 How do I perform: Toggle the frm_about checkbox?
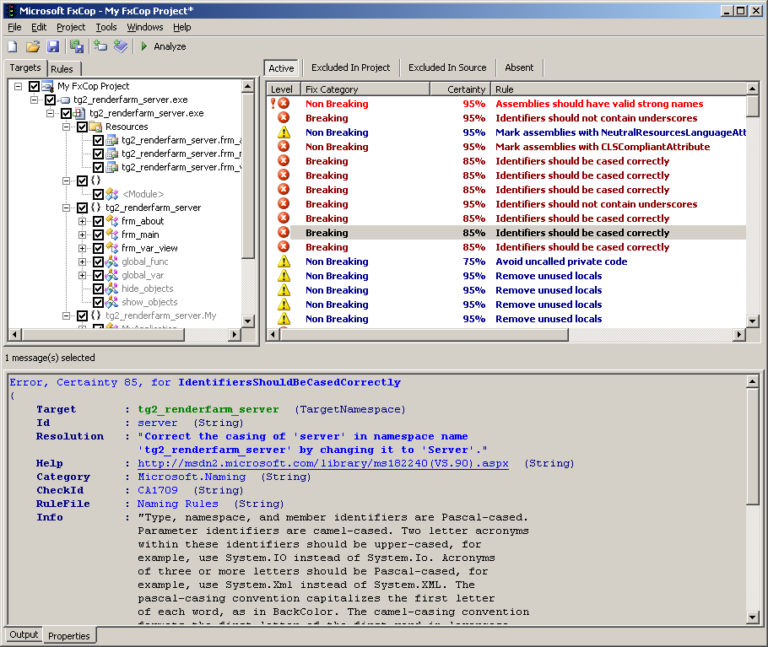coord(98,221)
